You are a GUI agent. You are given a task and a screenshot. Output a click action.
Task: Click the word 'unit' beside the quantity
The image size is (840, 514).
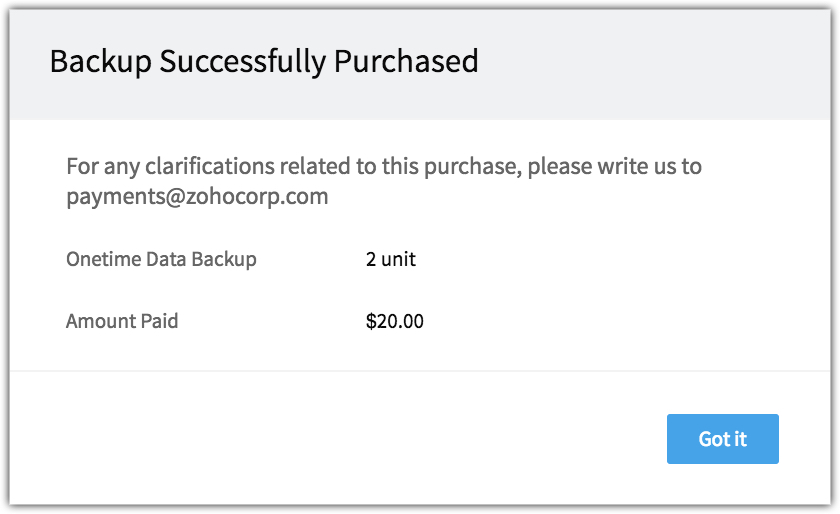click(x=399, y=259)
